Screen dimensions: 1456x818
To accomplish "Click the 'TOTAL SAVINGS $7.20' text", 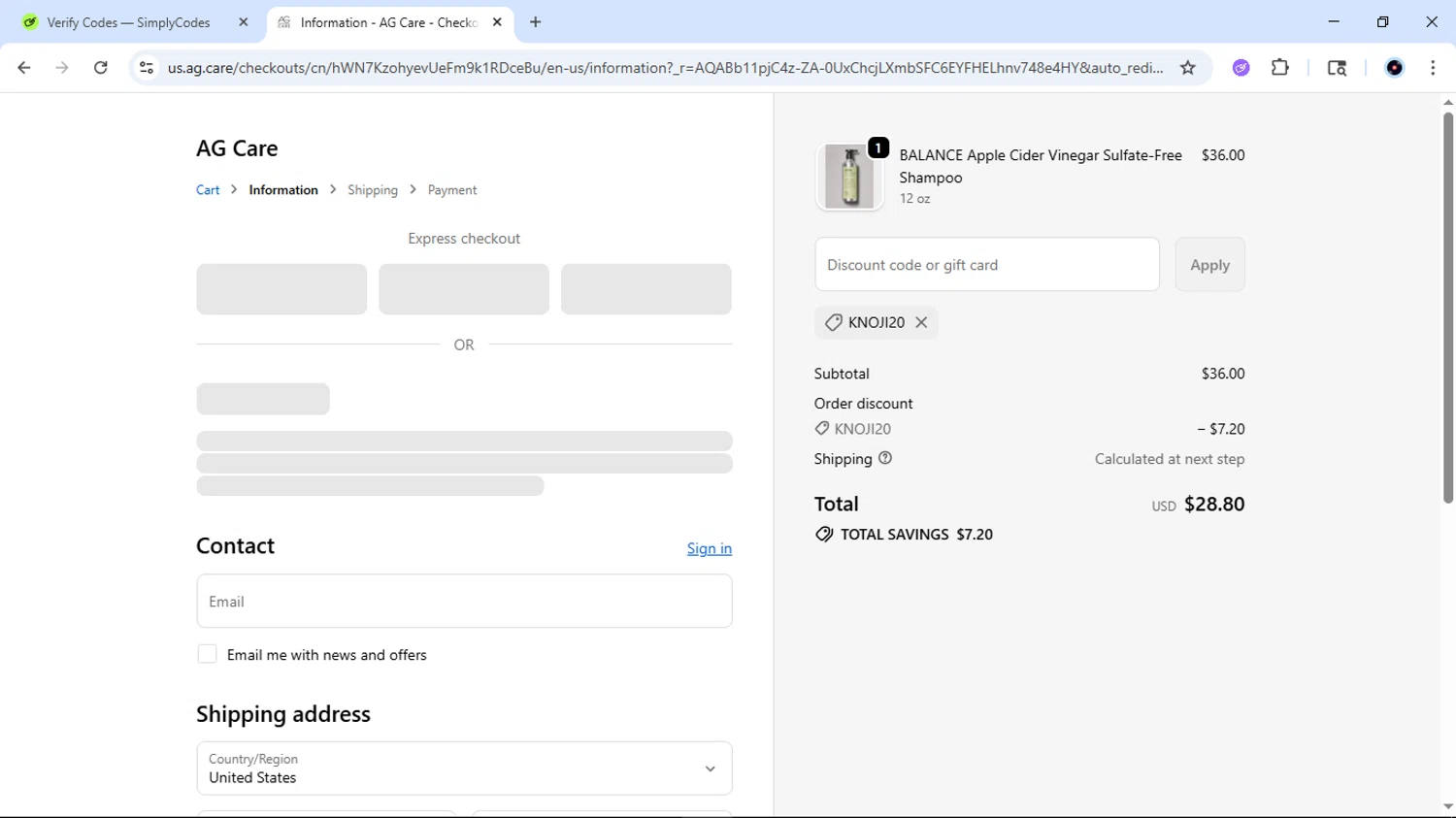I will coord(916,535).
